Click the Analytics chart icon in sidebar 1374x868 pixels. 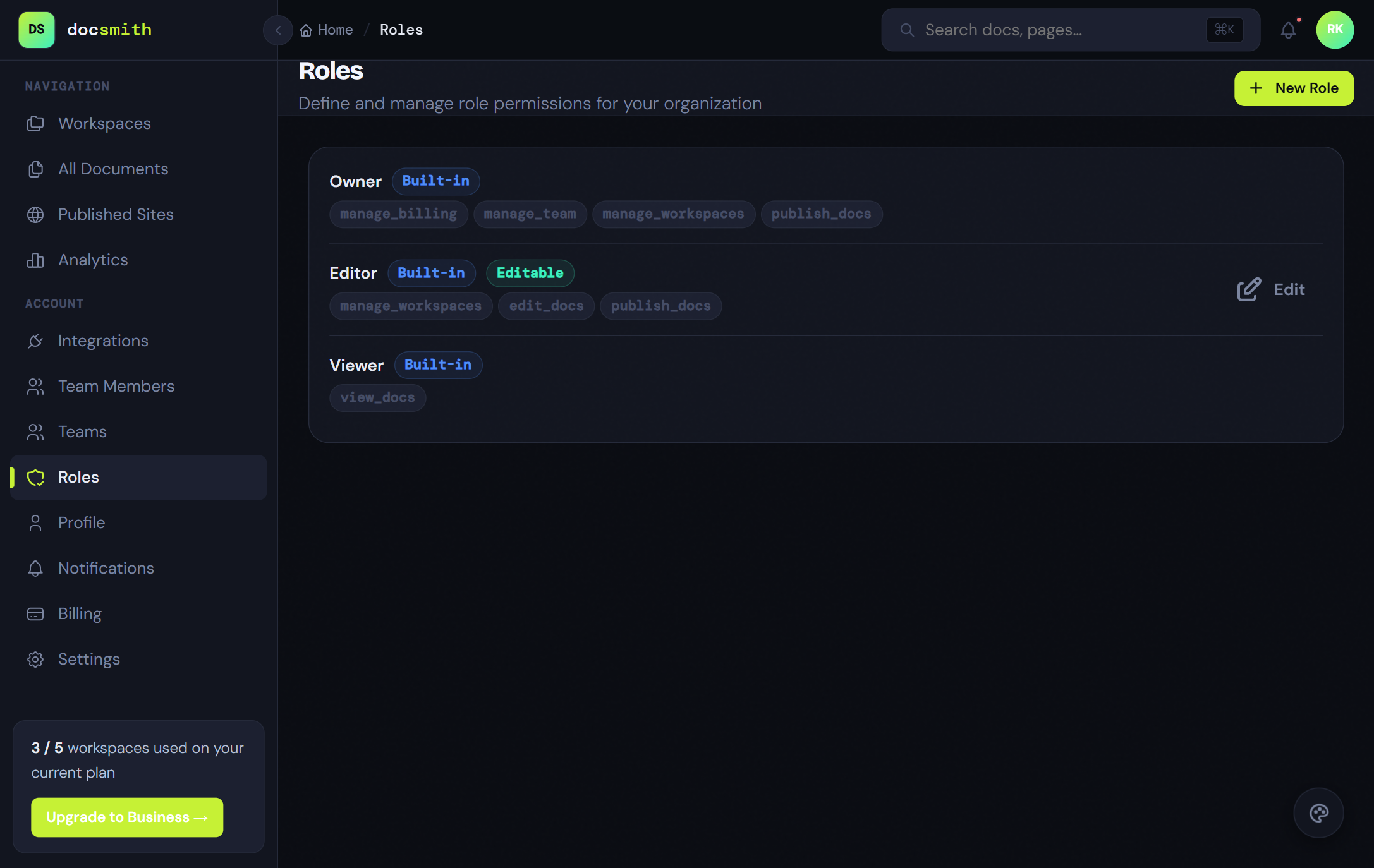(35, 260)
